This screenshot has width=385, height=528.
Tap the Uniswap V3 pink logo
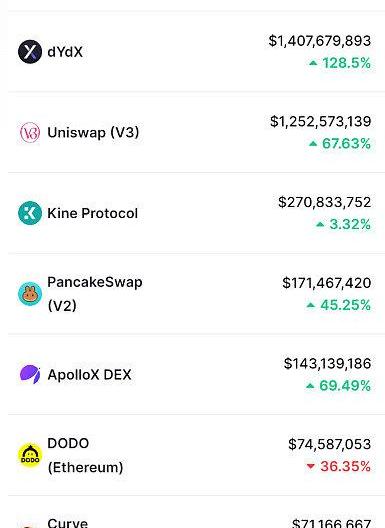click(30, 132)
